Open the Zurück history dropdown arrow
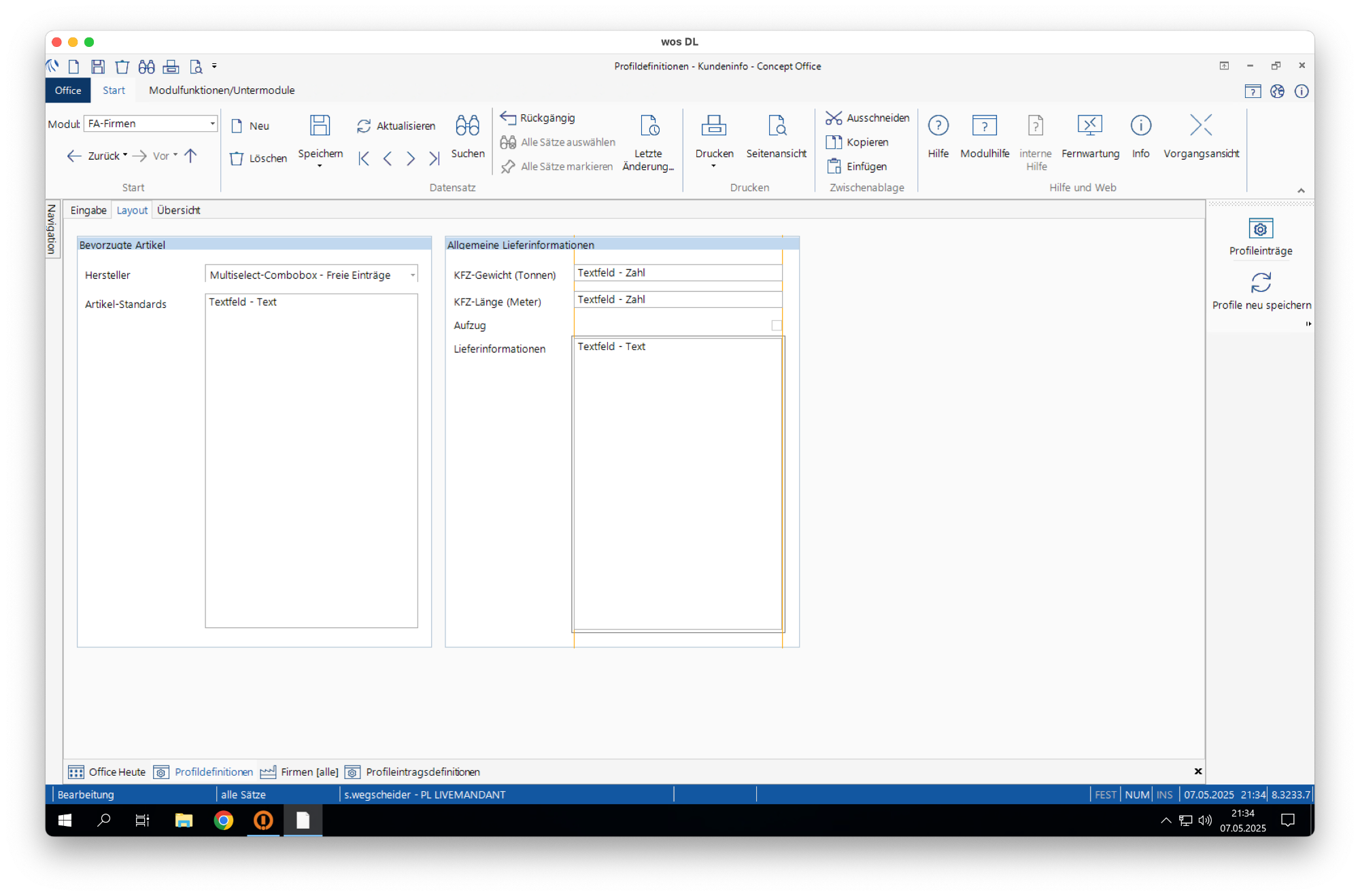Image resolution: width=1360 pixels, height=896 pixels. pyautogui.click(x=125, y=156)
